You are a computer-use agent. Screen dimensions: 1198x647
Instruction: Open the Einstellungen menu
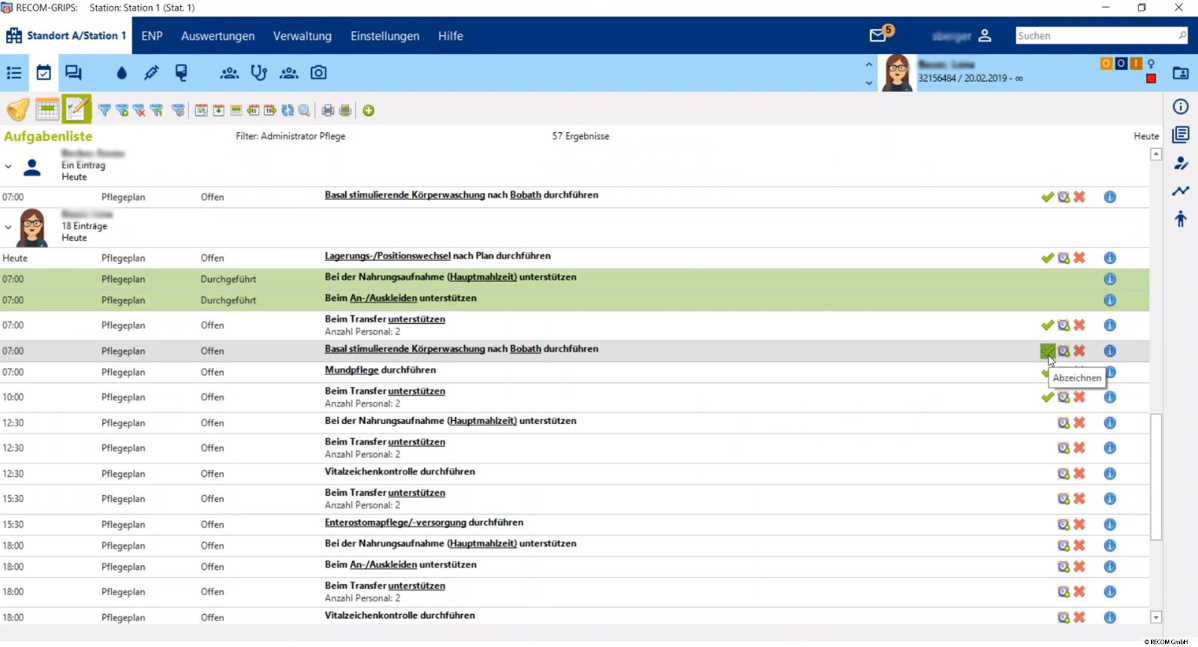[x=384, y=36]
